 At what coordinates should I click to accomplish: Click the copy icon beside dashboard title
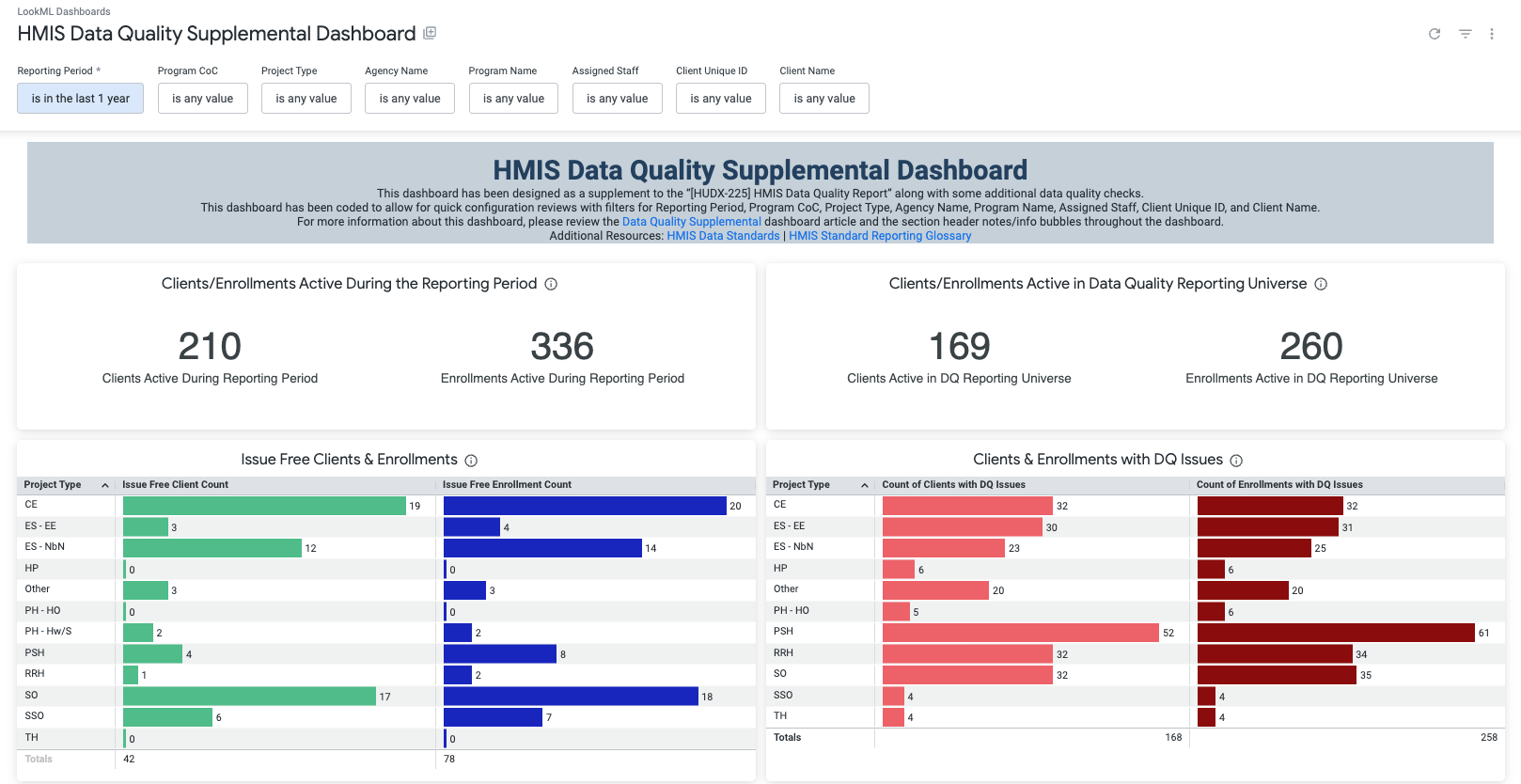tap(430, 33)
